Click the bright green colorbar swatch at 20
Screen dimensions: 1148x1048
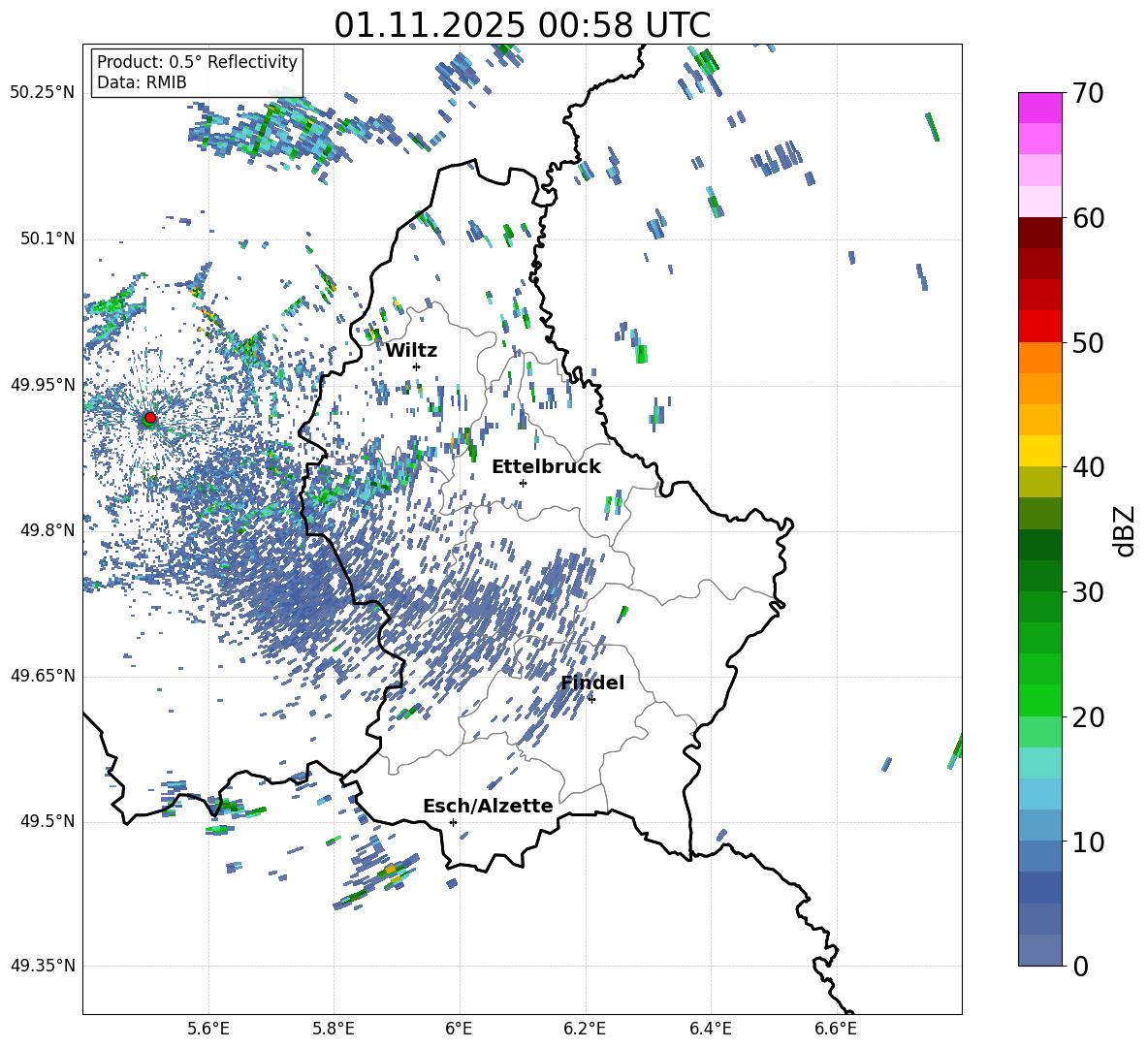[x=1039, y=700]
